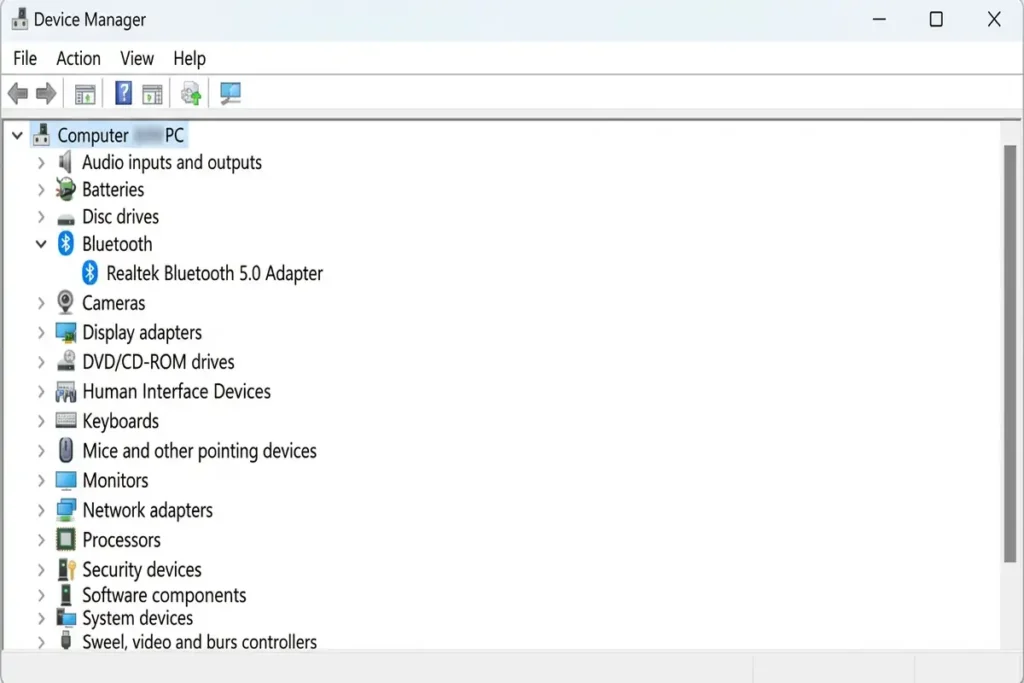Click the Computer root node icon
1024x683 pixels.
(x=41, y=135)
